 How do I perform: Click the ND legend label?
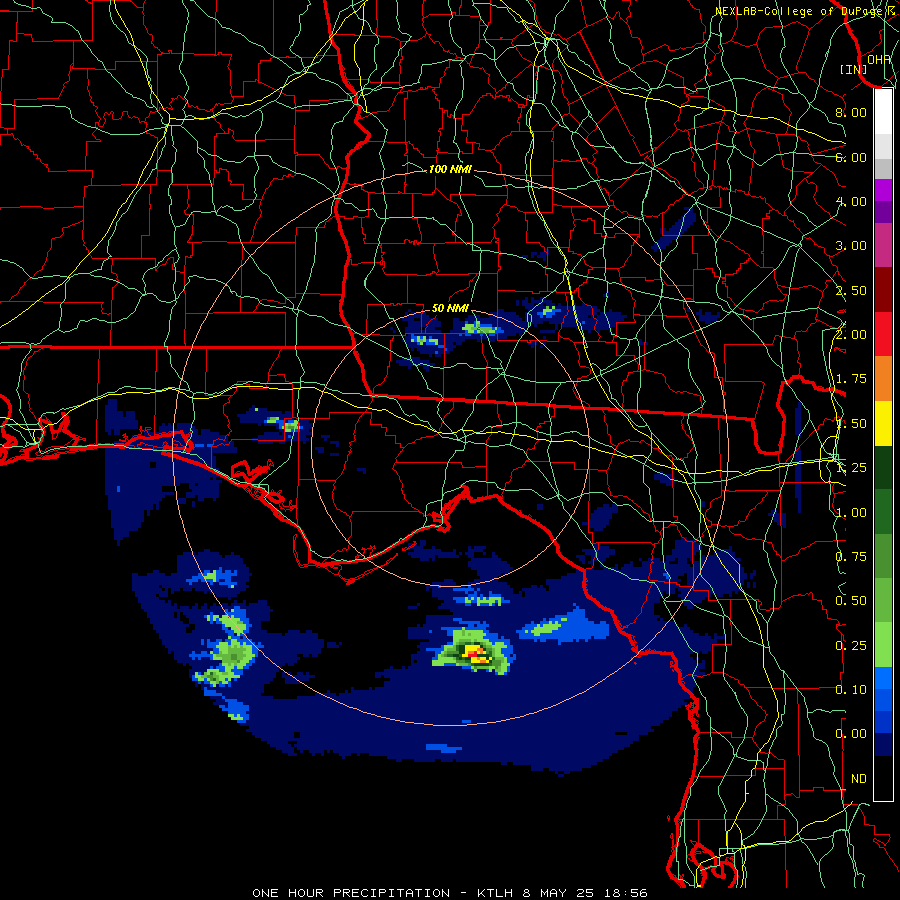point(859,779)
